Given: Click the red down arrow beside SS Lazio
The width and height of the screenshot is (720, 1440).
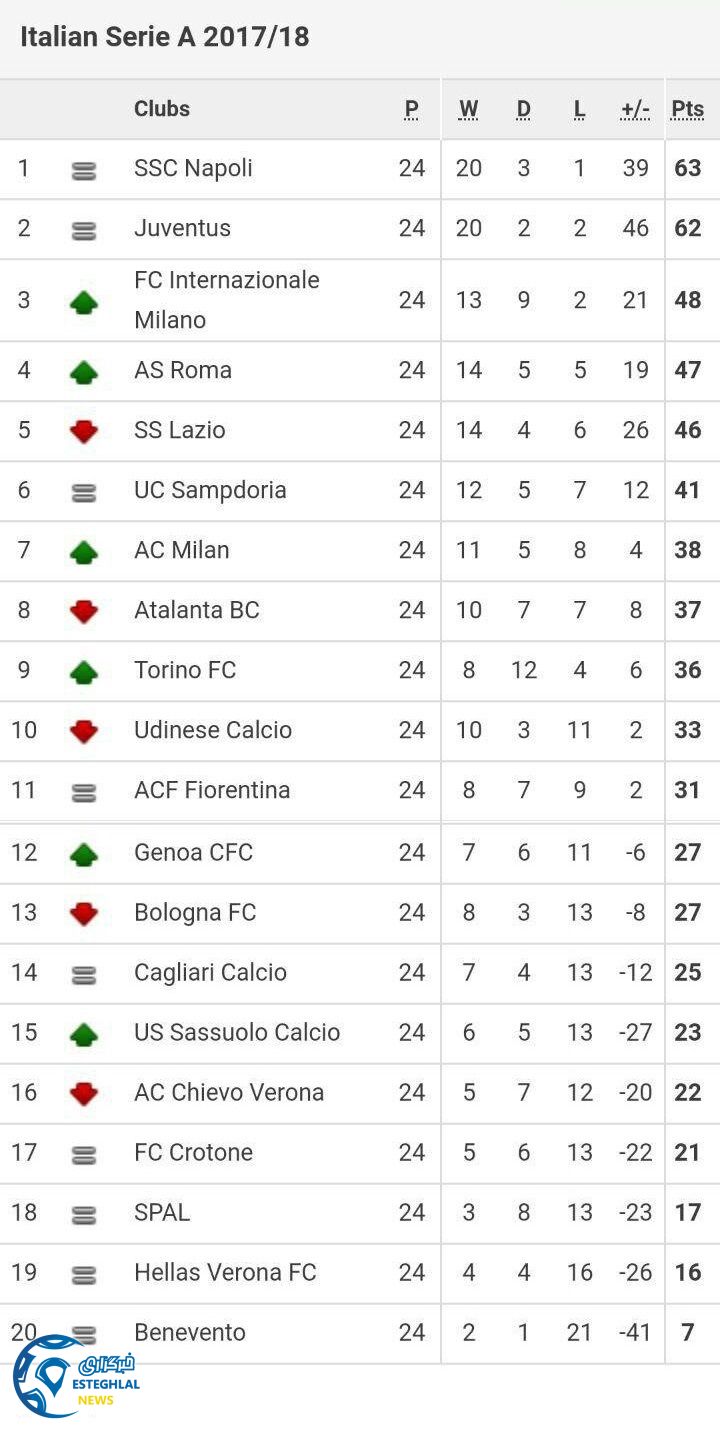Looking at the screenshot, I should point(84,432).
